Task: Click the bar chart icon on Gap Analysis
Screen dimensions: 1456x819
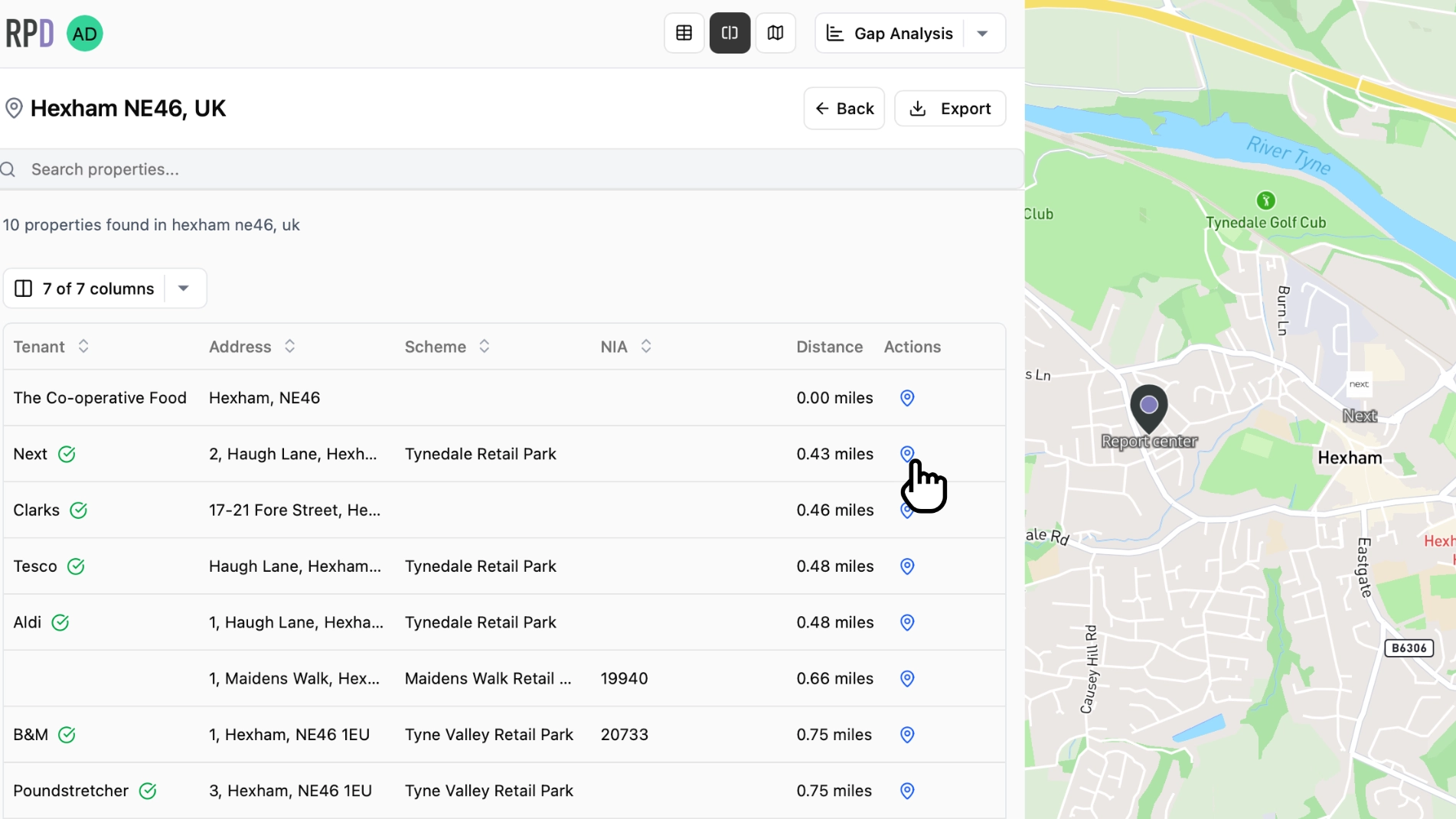Action: tap(834, 33)
